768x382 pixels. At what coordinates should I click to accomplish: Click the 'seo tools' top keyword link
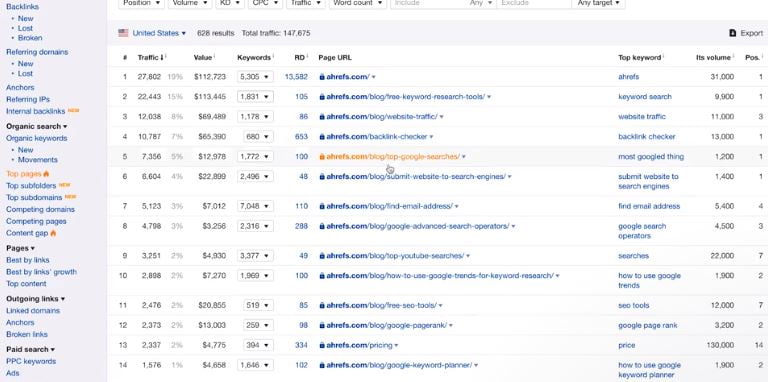634,306
